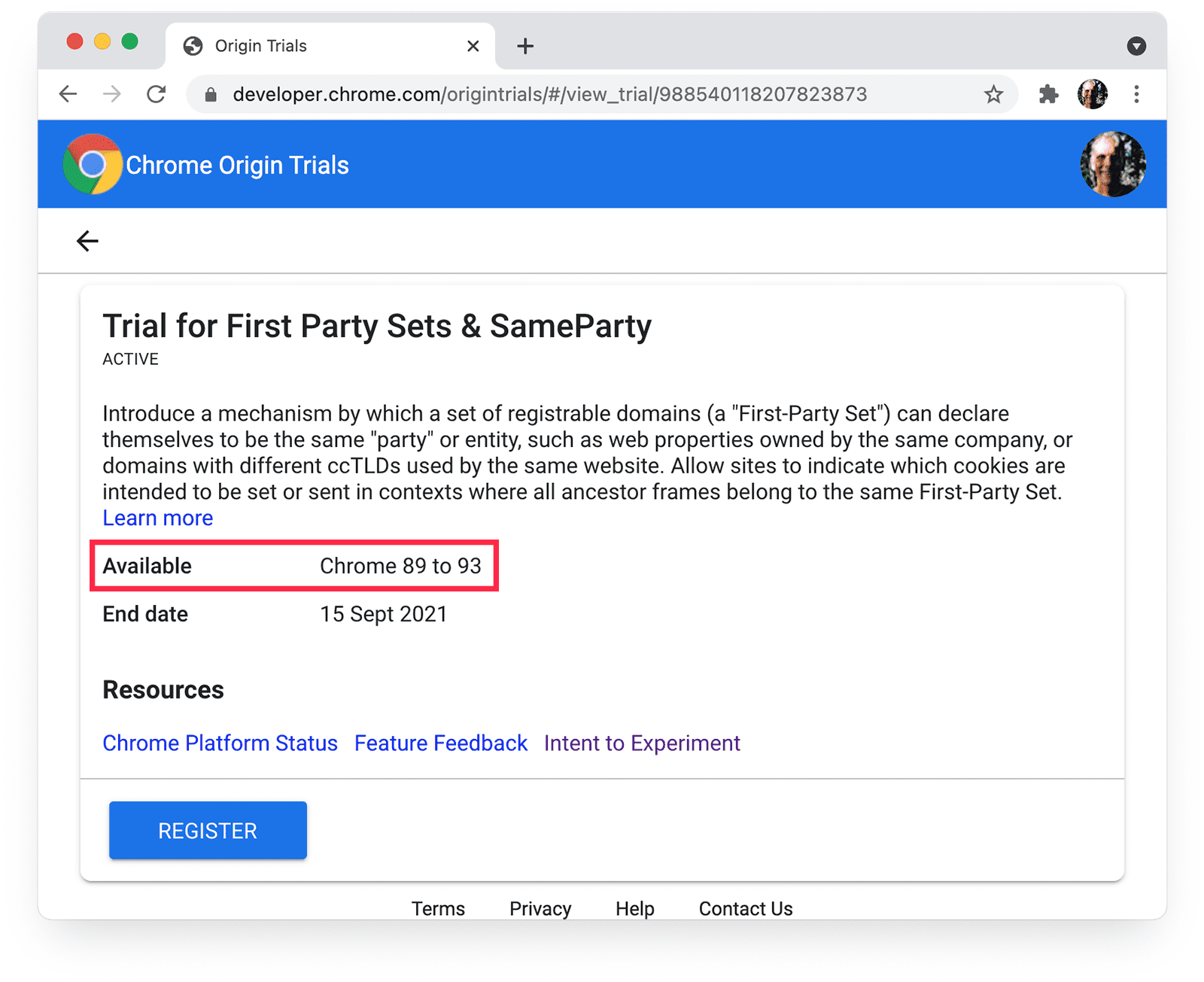Click the grayed forward navigation arrow
1204x982 pixels.
pyautogui.click(x=111, y=94)
